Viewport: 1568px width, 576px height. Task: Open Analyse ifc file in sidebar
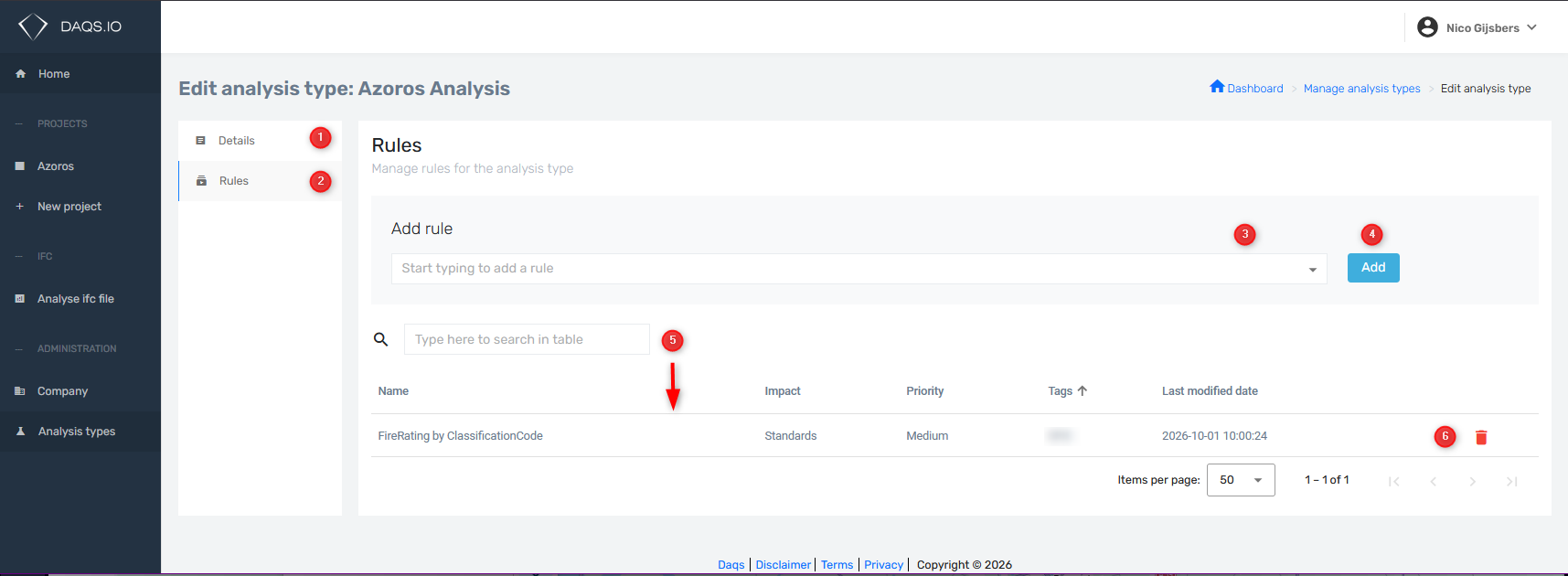point(80,299)
